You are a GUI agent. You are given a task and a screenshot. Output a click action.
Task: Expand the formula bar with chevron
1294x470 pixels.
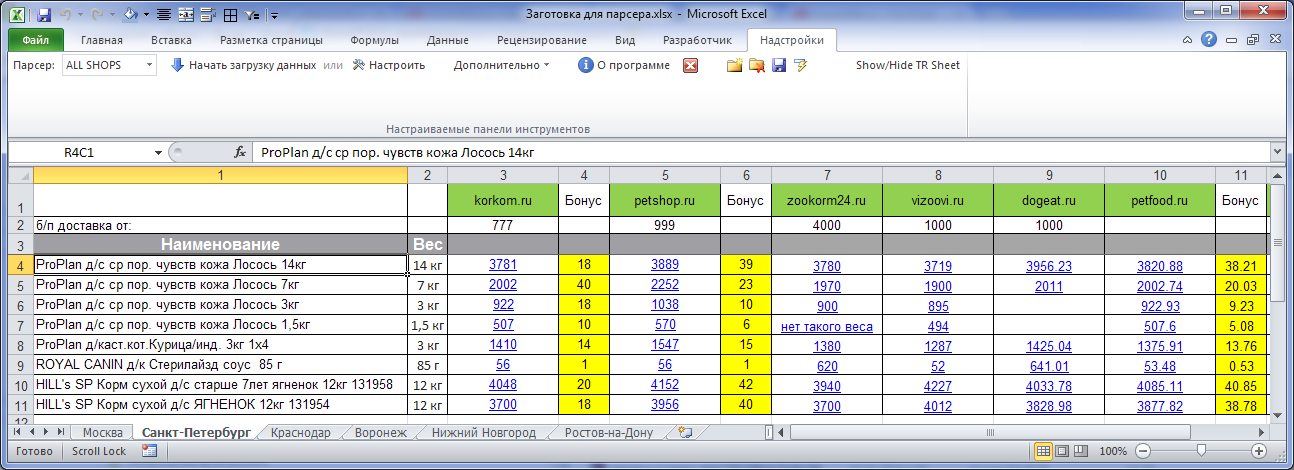tap(1275, 152)
